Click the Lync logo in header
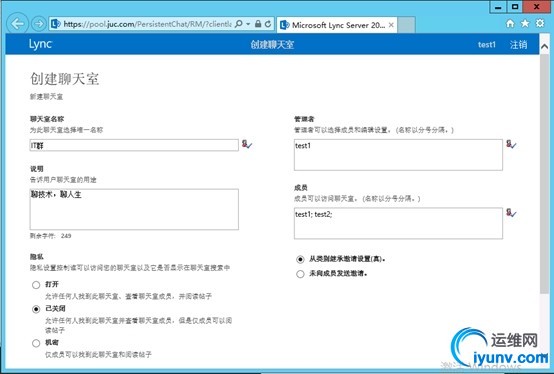554x374 pixels. click(40, 44)
